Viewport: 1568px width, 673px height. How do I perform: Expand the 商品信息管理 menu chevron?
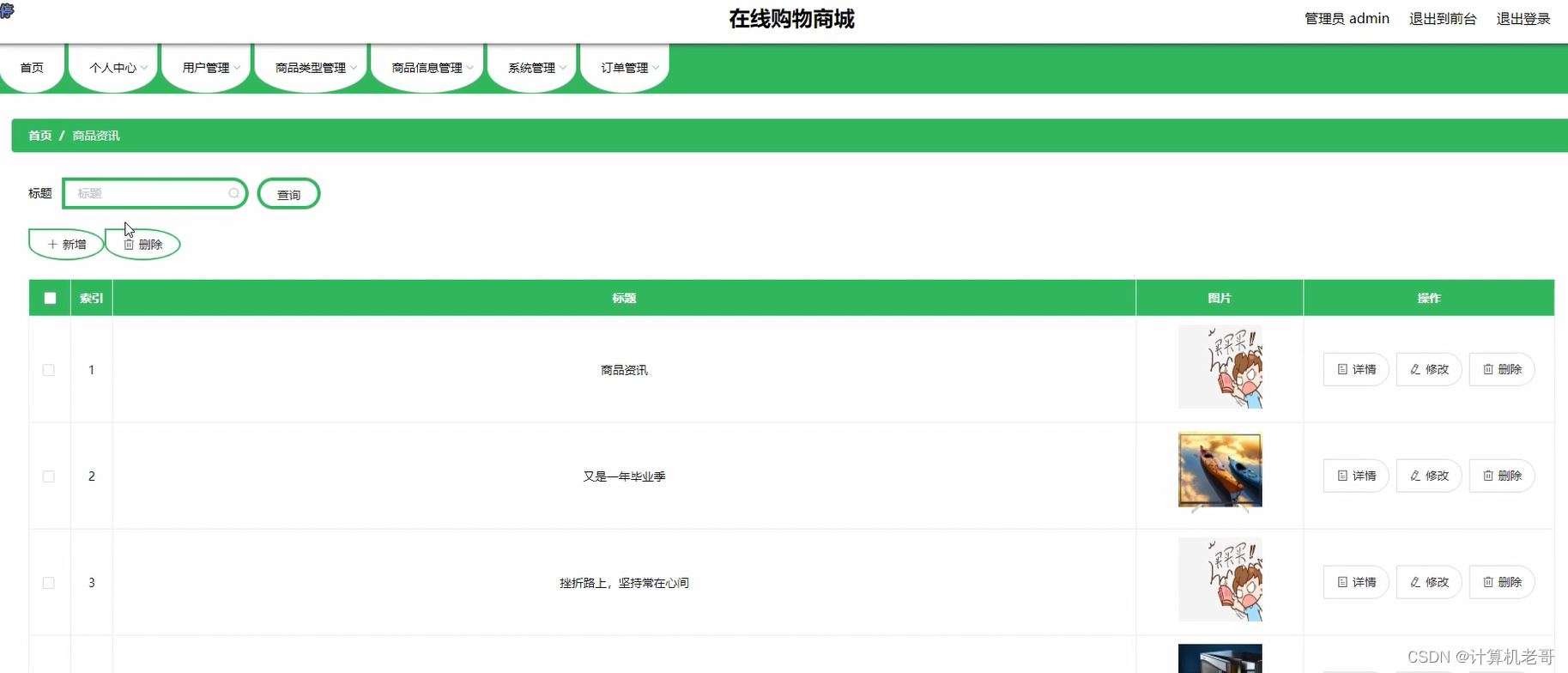tap(470, 68)
